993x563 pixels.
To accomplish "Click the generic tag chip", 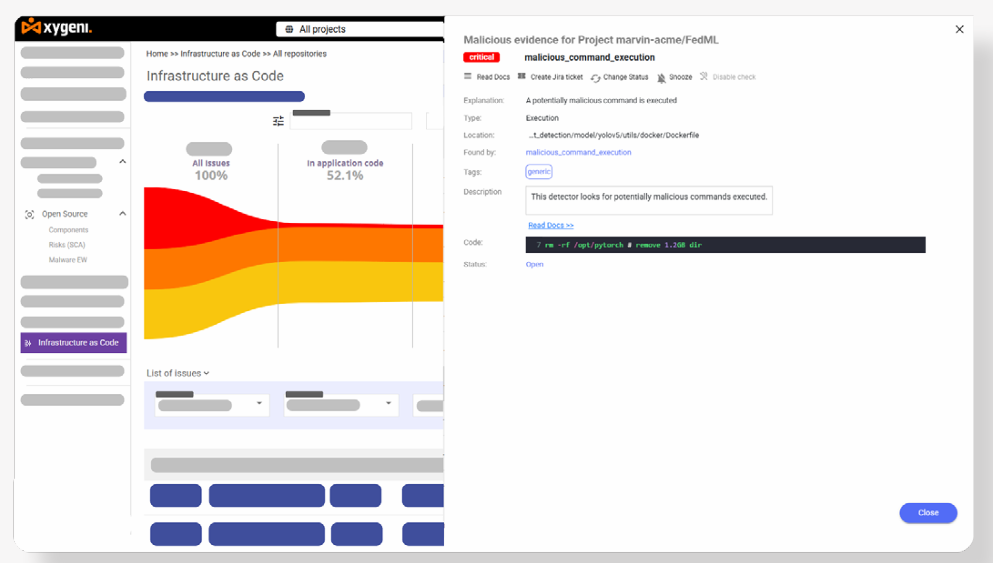I will (x=538, y=172).
